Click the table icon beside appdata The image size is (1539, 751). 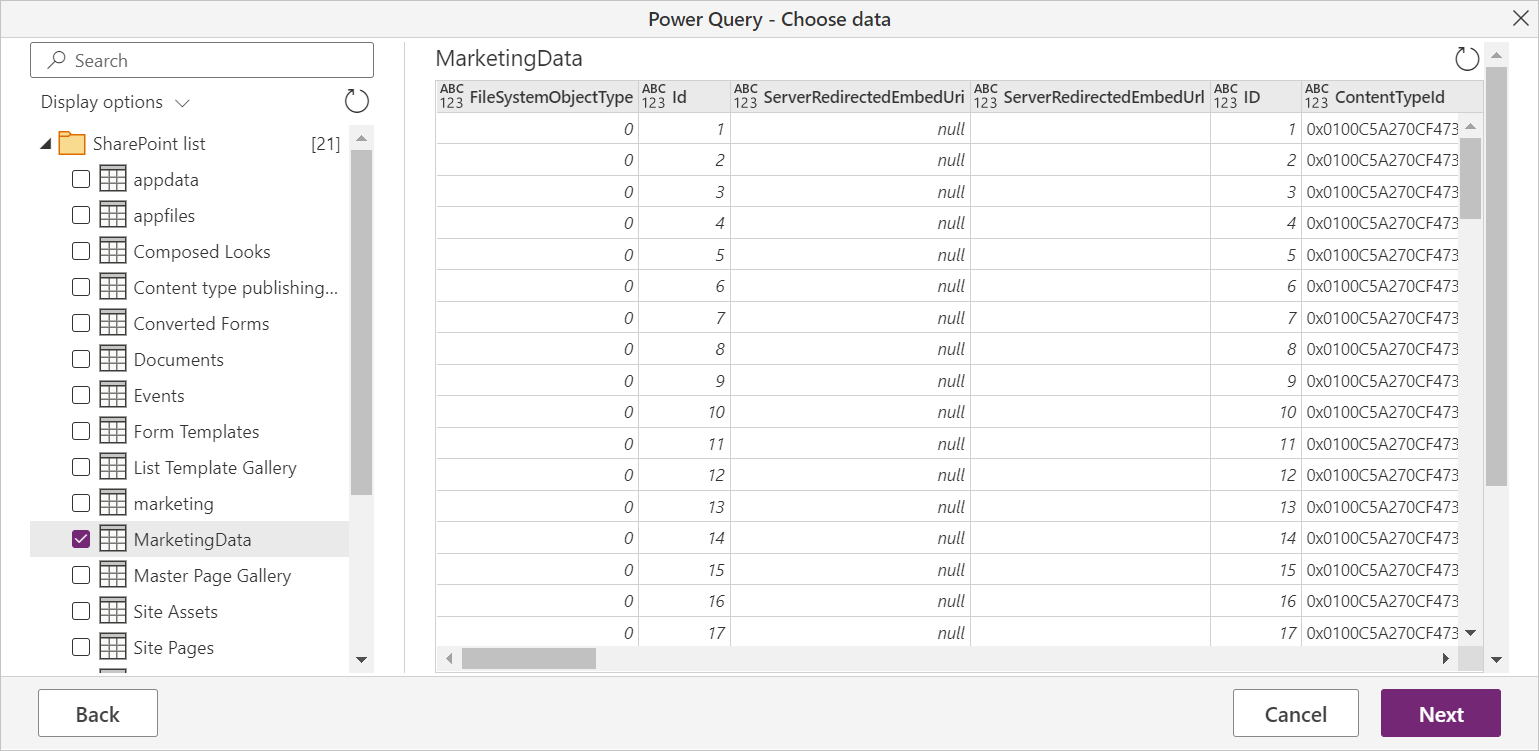tap(110, 179)
